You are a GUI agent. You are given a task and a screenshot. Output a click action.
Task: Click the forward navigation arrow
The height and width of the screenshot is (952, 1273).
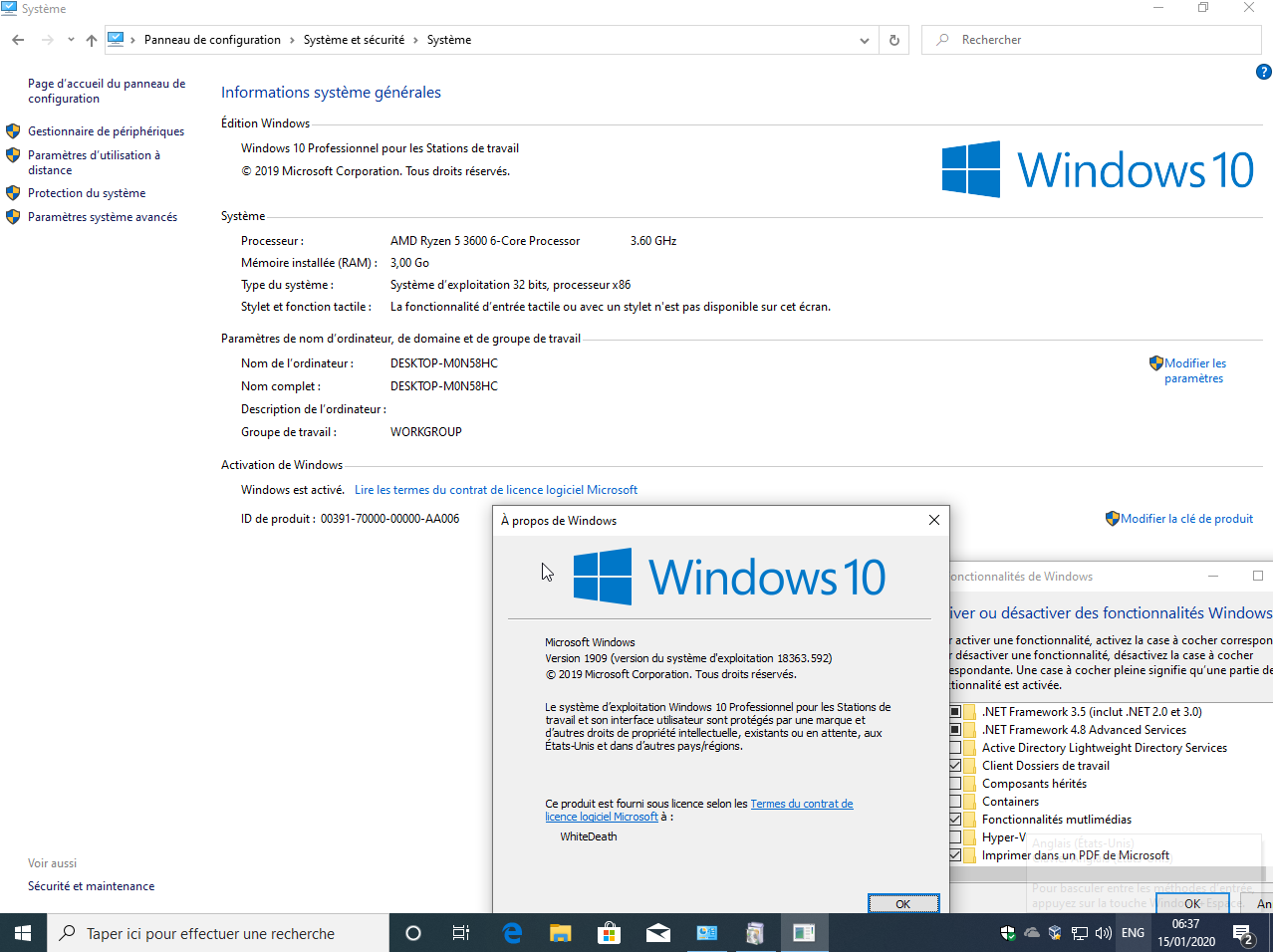[x=47, y=40]
